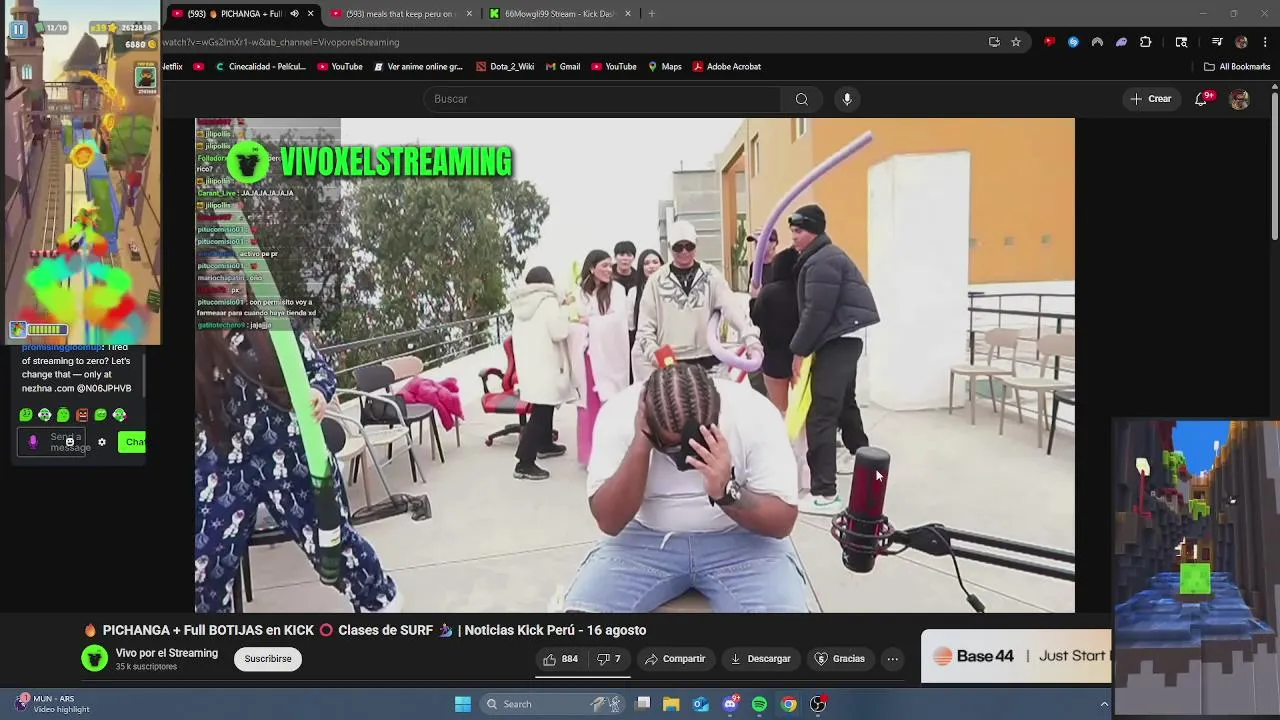This screenshot has width=1280, height=720.
Task: Open the Dota_2_Wiki bookmark
Action: pyautogui.click(x=505, y=67)
